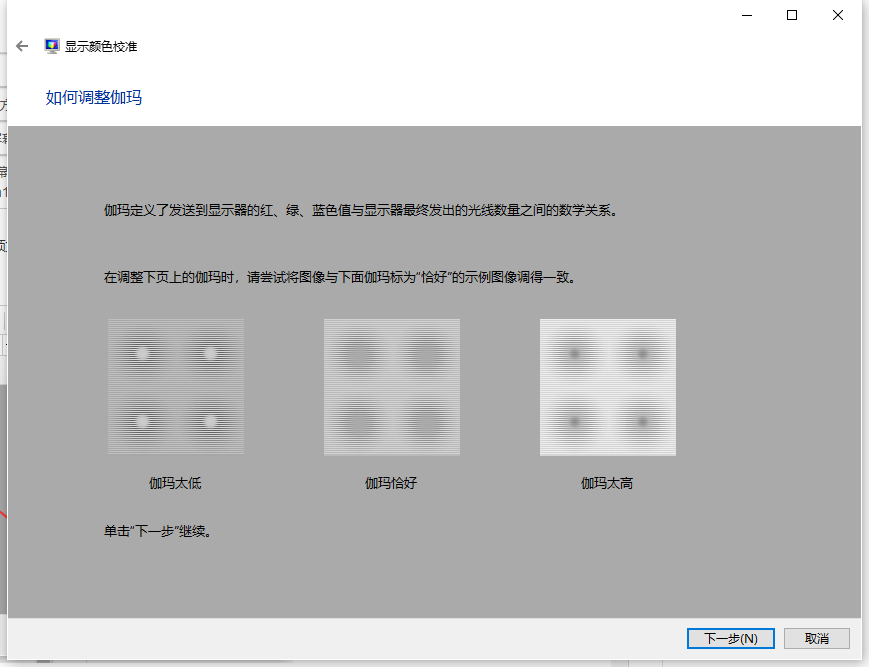This screenshot has width=869, height=667.
Task: Select the 伽玛太低 example image
Action: point(176,386)
